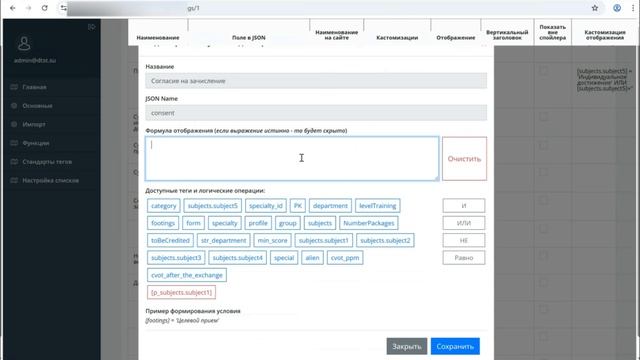This screenshot has width=640, height=360.
Task: Click the Вертикальный заголовок column header
Action: (x=507, y=35)
